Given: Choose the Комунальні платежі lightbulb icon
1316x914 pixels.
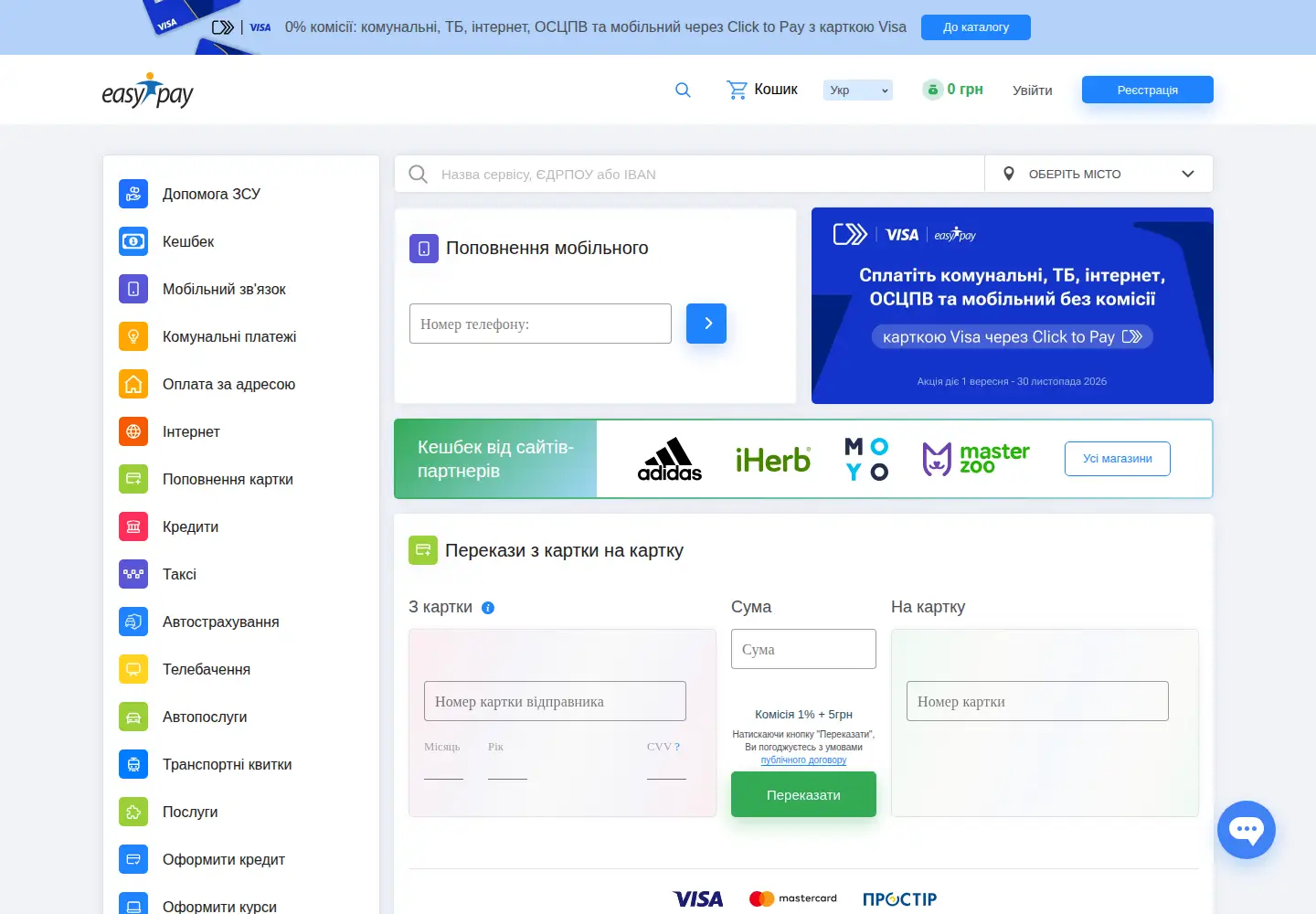Looking at the screenshot, I should tap(133, 336).
